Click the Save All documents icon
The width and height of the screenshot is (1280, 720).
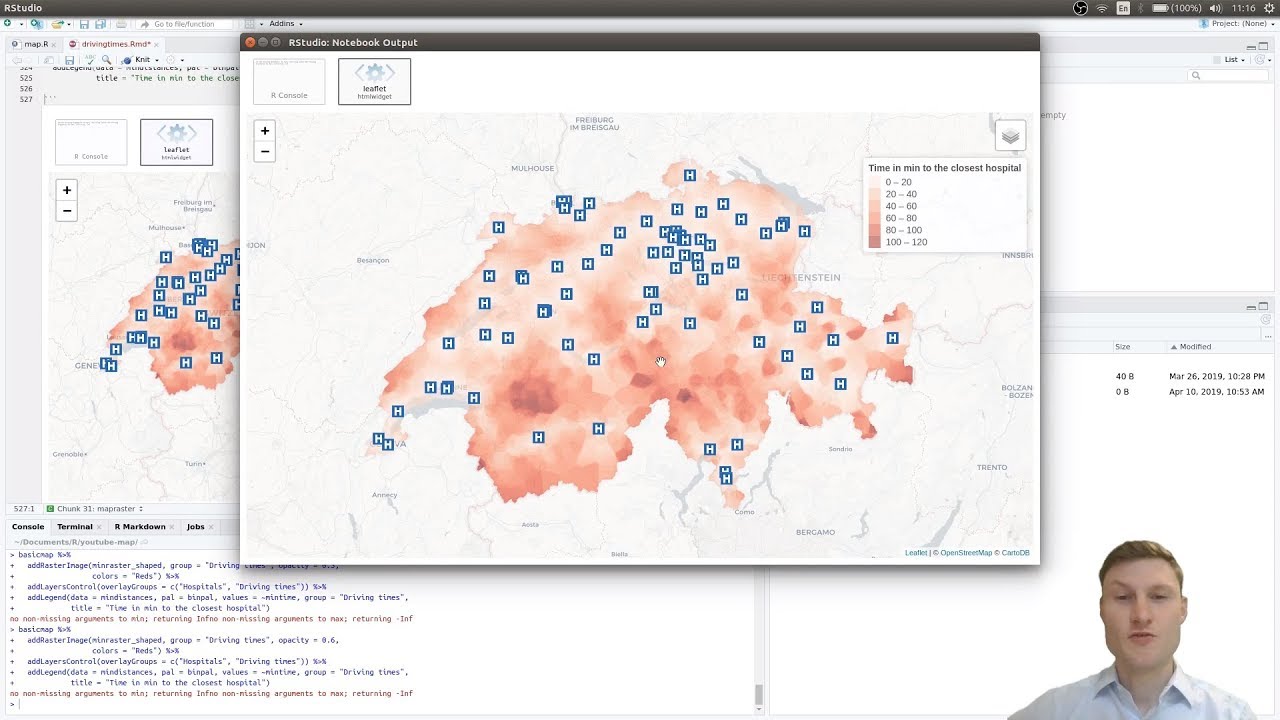click(100, 24)
